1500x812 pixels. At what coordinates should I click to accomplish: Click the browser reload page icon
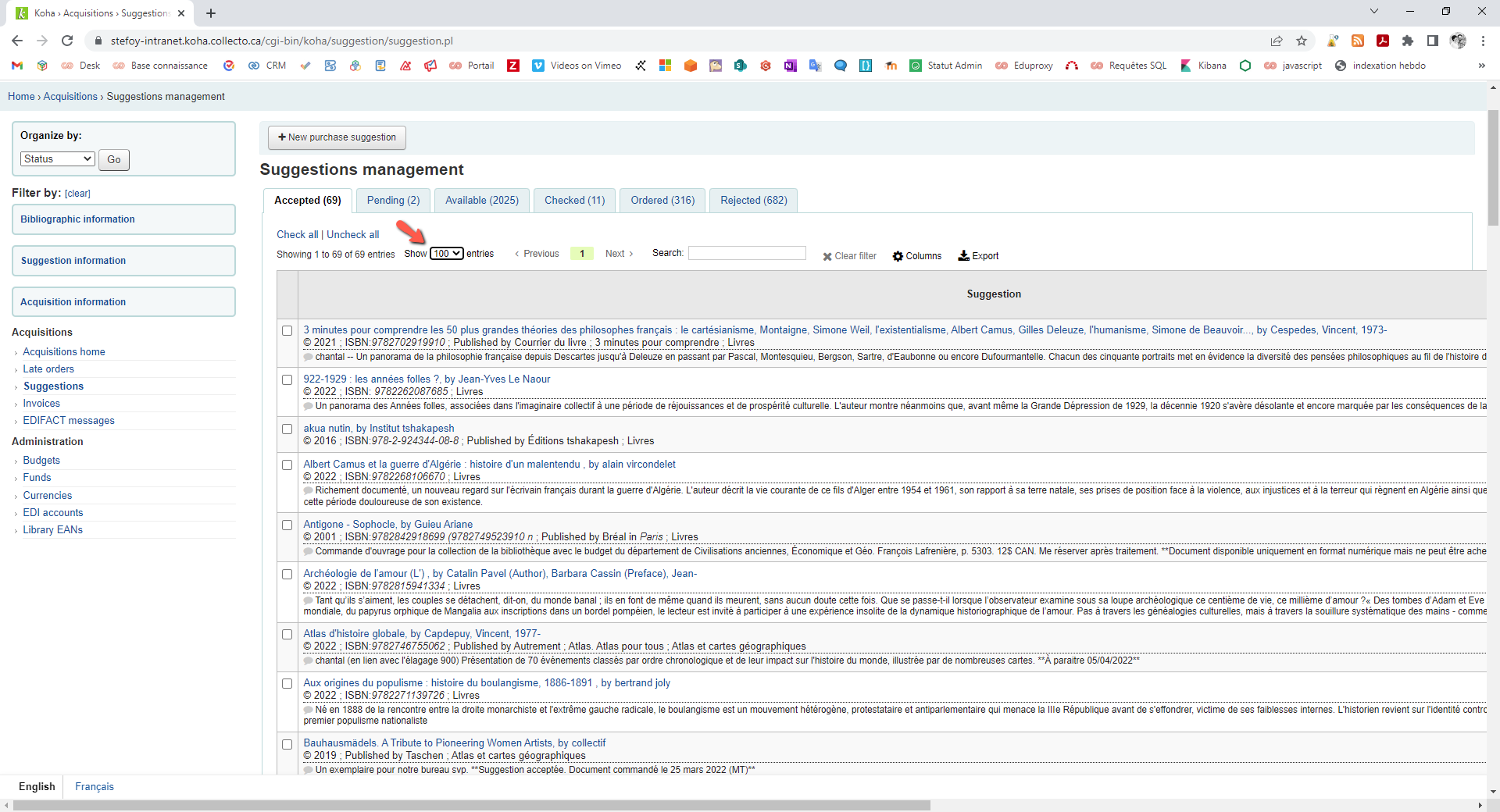[x=67, y=41]
